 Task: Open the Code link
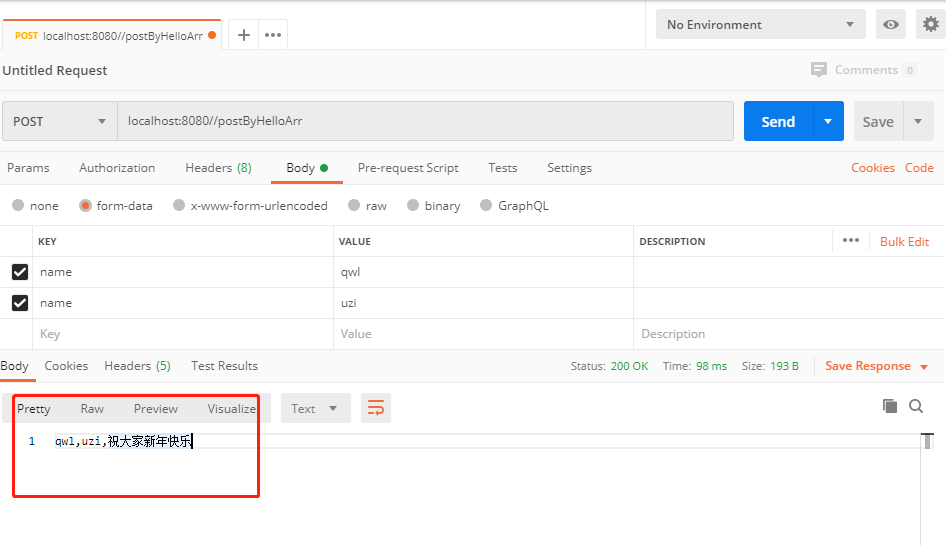[919, 168]
